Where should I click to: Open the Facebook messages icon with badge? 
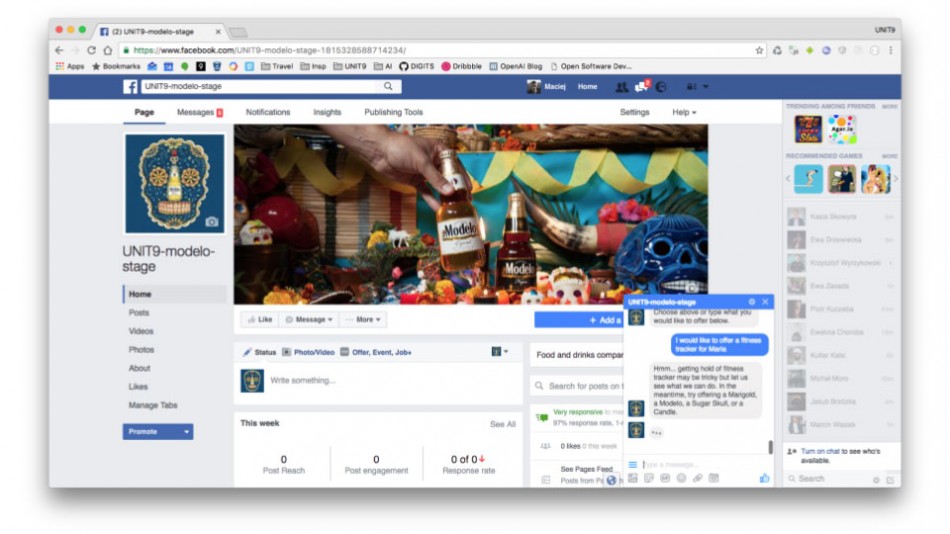pyautogui.click(x=642, y=87)
